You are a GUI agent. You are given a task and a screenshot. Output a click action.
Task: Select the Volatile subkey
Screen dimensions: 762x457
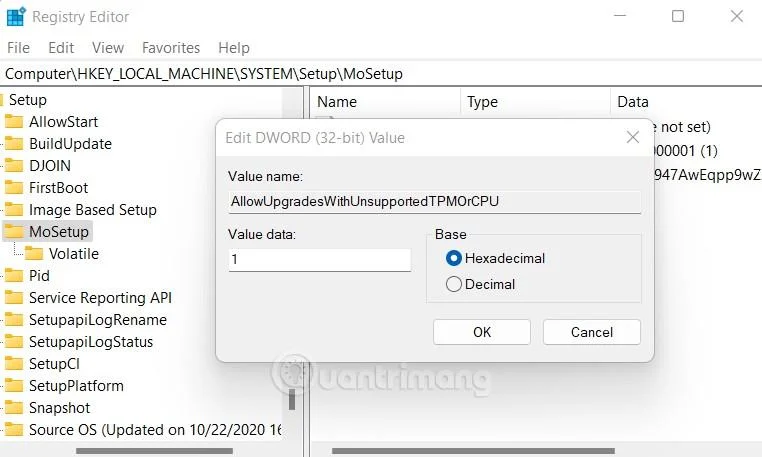coord(74,253)
